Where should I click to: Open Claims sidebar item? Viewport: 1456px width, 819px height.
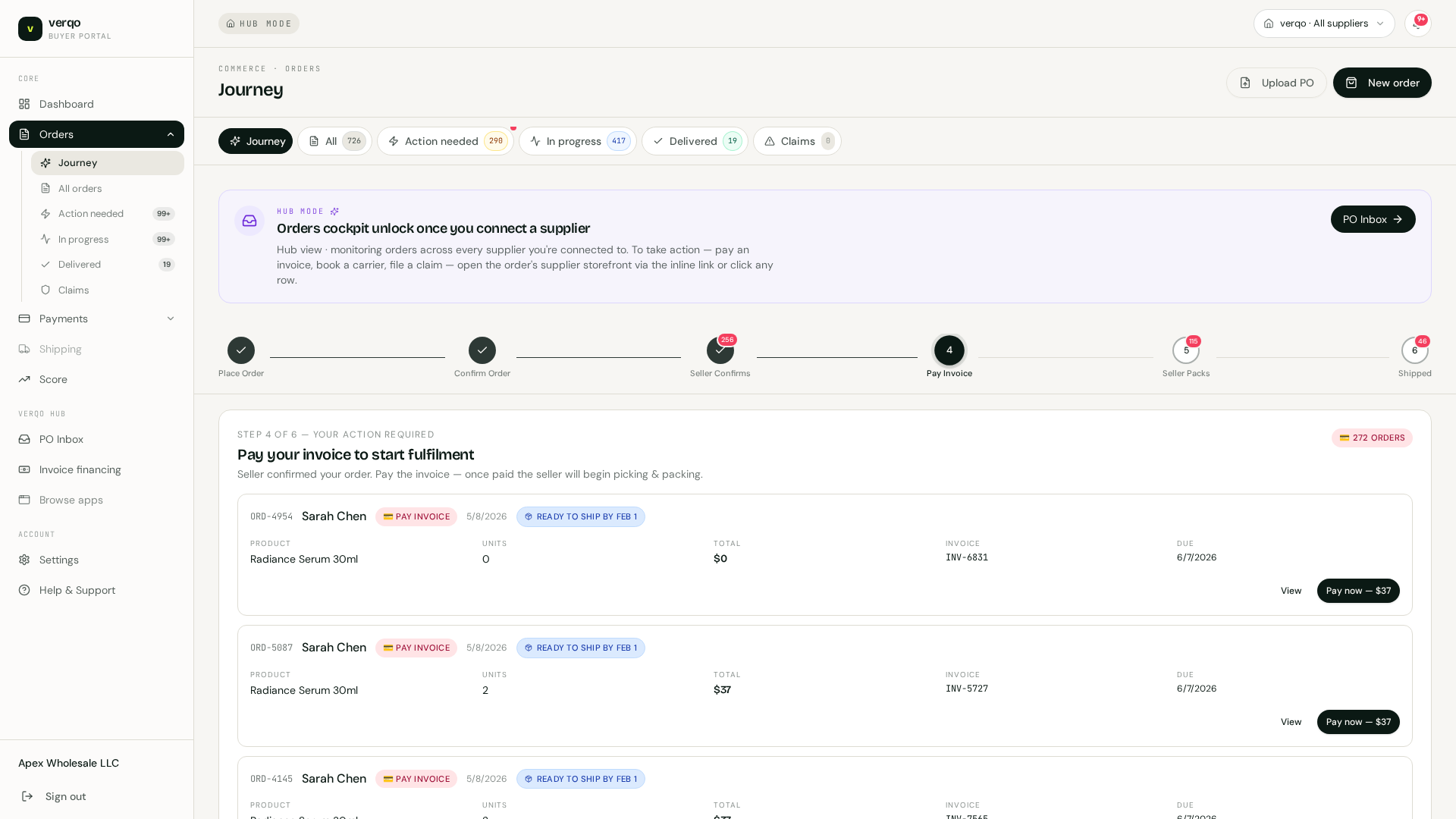[x=108, y=290]
